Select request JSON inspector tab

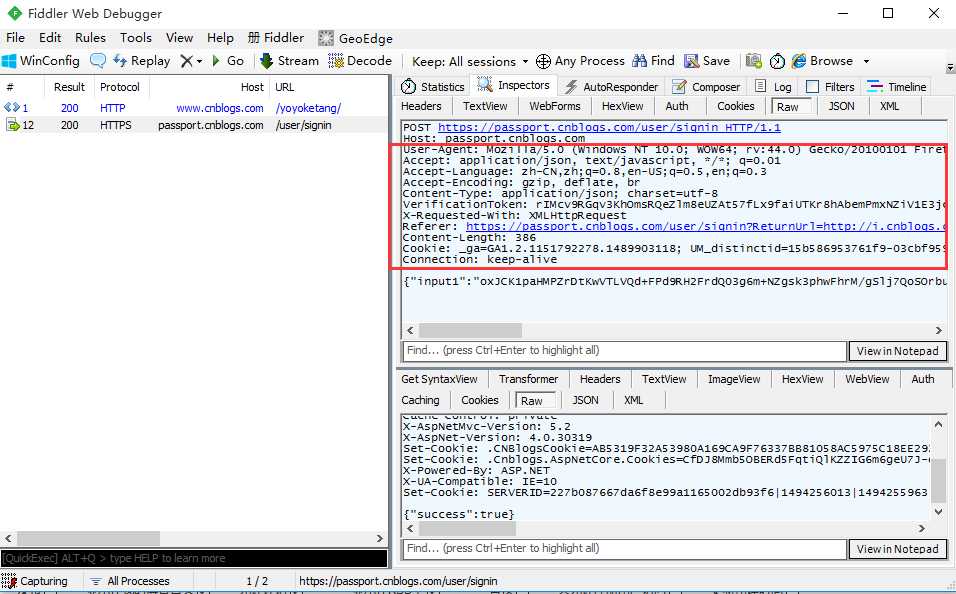pos(841,106)
